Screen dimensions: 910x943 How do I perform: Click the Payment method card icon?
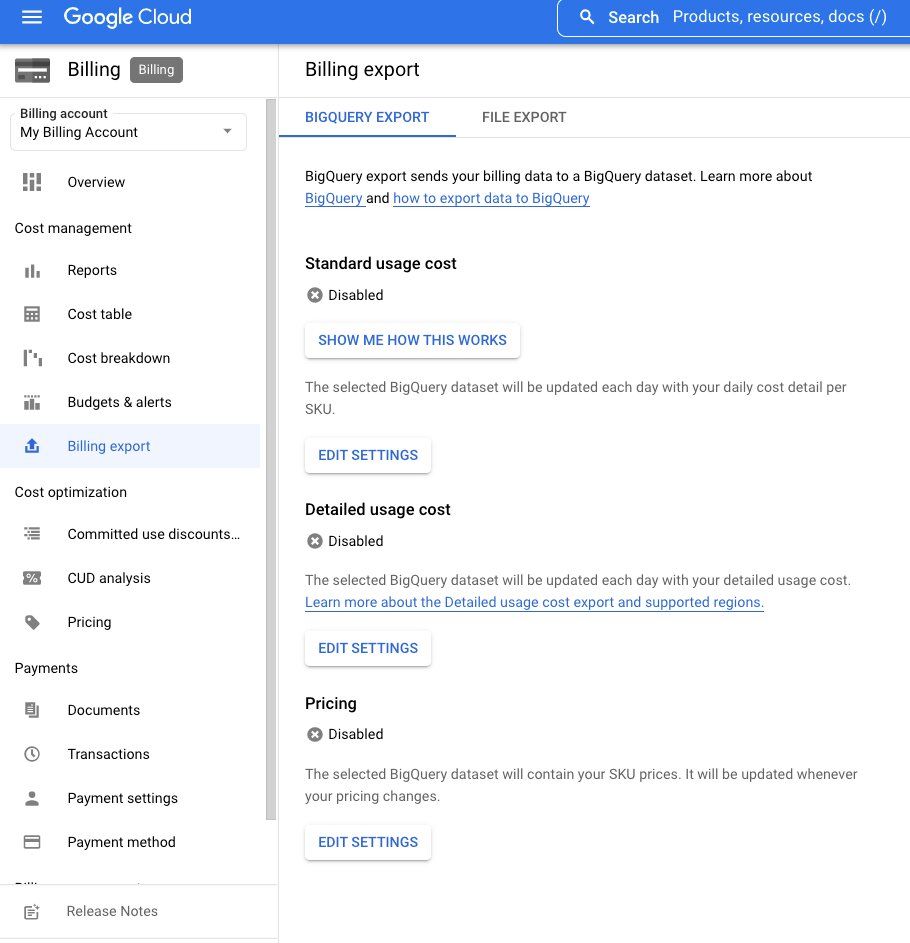click(32, 842)
